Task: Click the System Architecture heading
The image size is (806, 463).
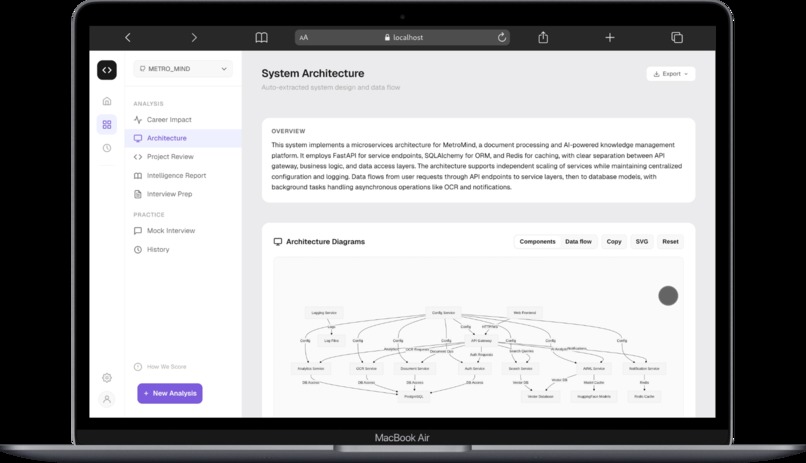Action: click(313, 73)
